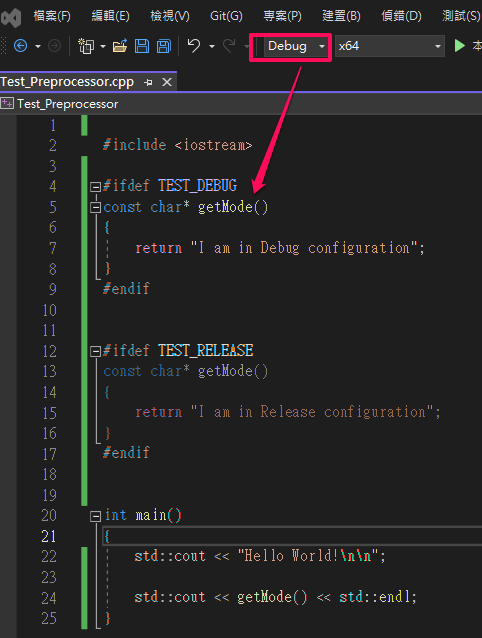
Task: Open the 建置(B) menu
Action: 341,16
